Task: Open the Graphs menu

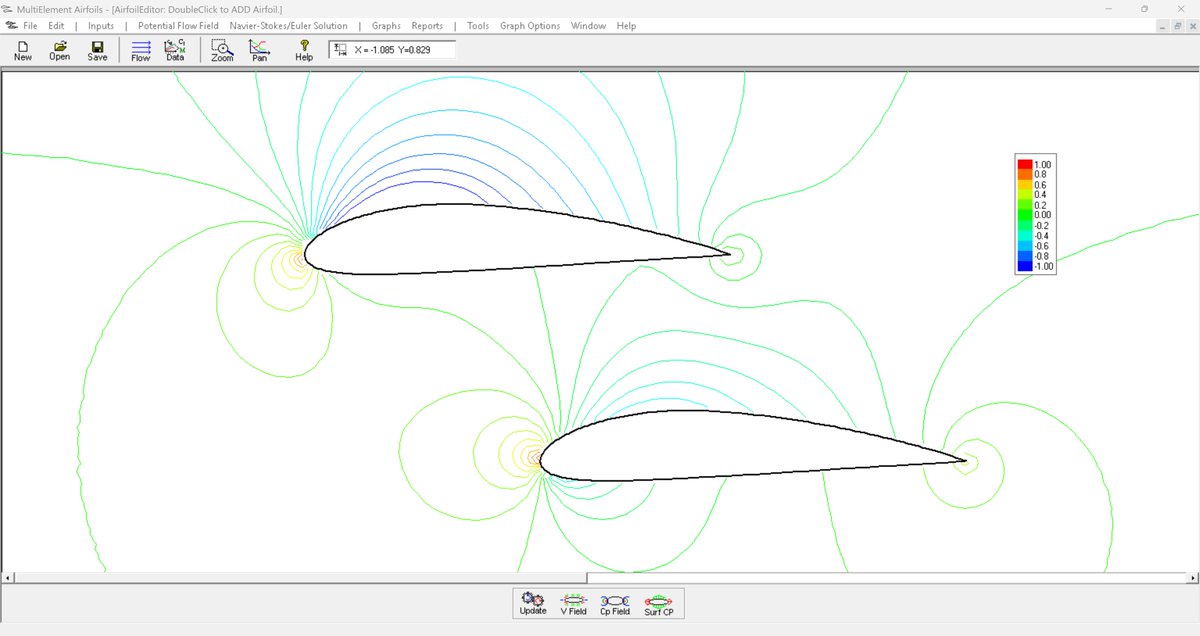Action: (386, 25)
